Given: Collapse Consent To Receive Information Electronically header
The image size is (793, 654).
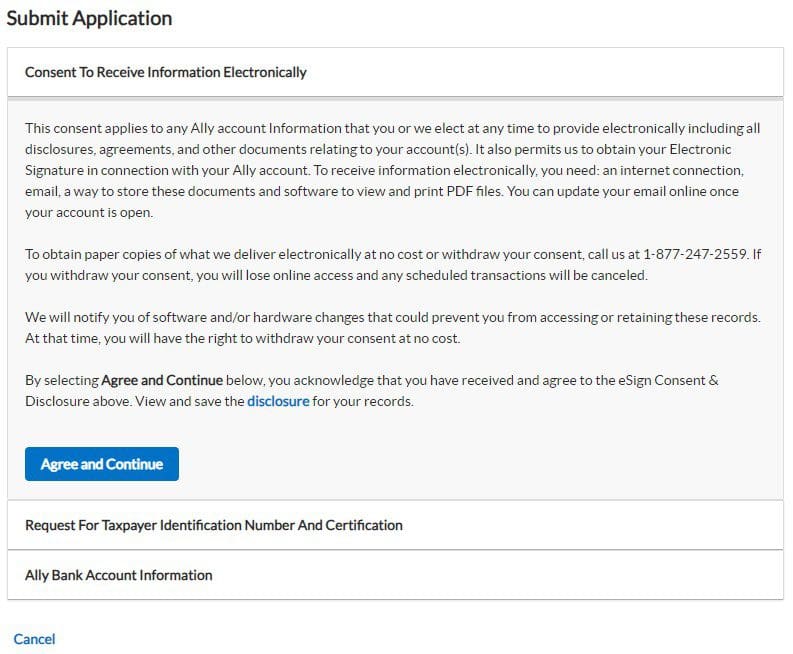Looking at the screenshot, I should tap(395, 72).
